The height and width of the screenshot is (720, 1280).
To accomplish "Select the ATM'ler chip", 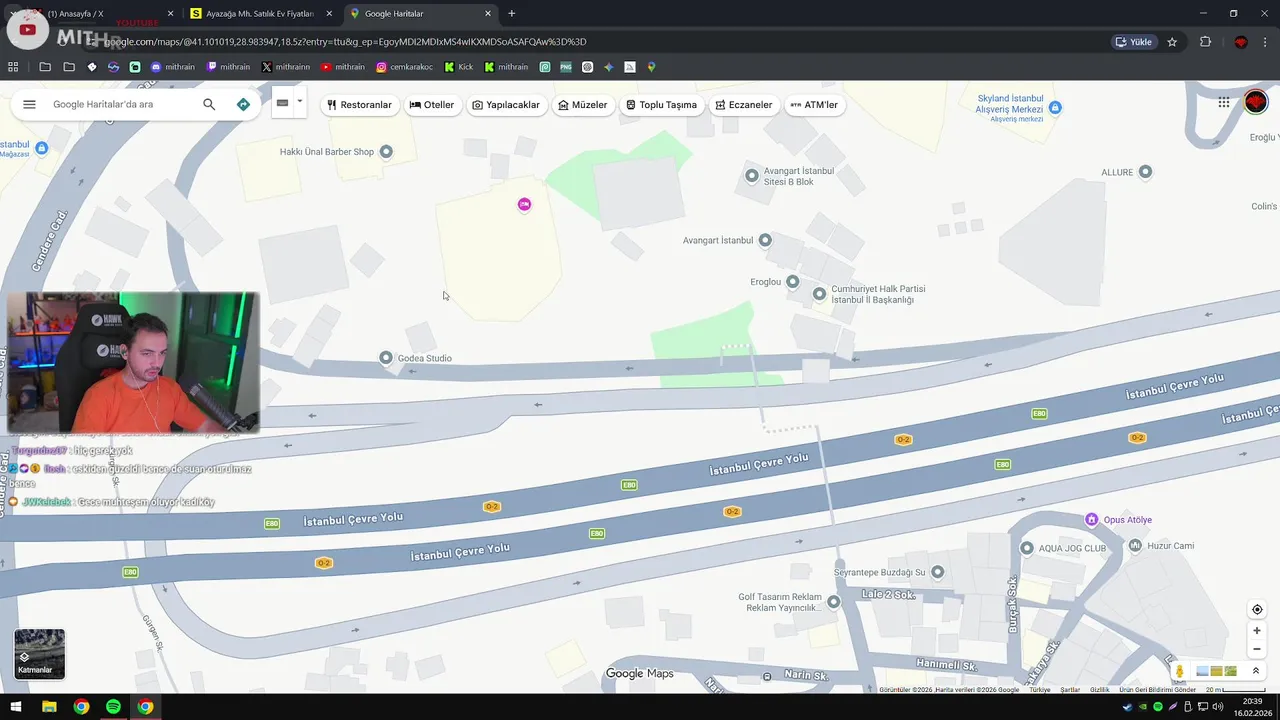I will click(814, 105).
